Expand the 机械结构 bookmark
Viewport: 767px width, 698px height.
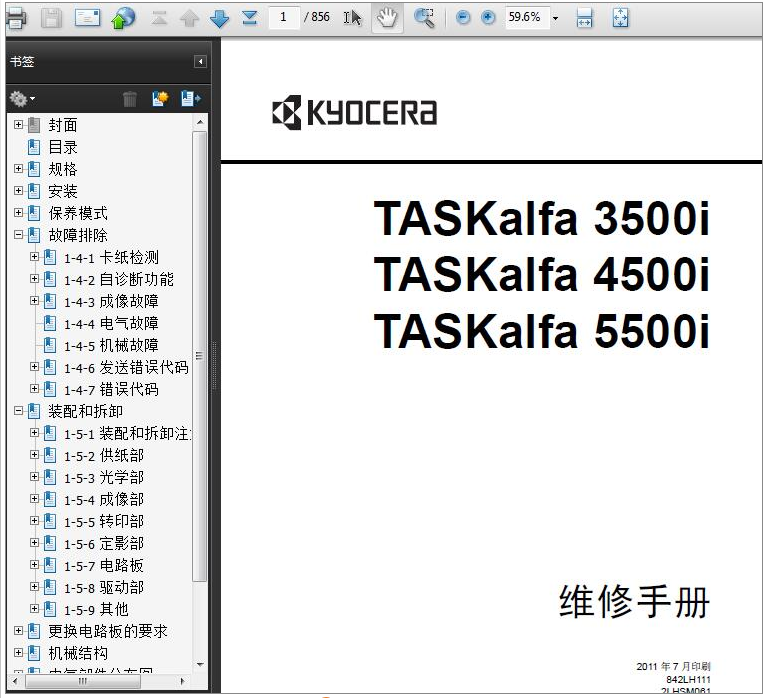pos(18,653)
